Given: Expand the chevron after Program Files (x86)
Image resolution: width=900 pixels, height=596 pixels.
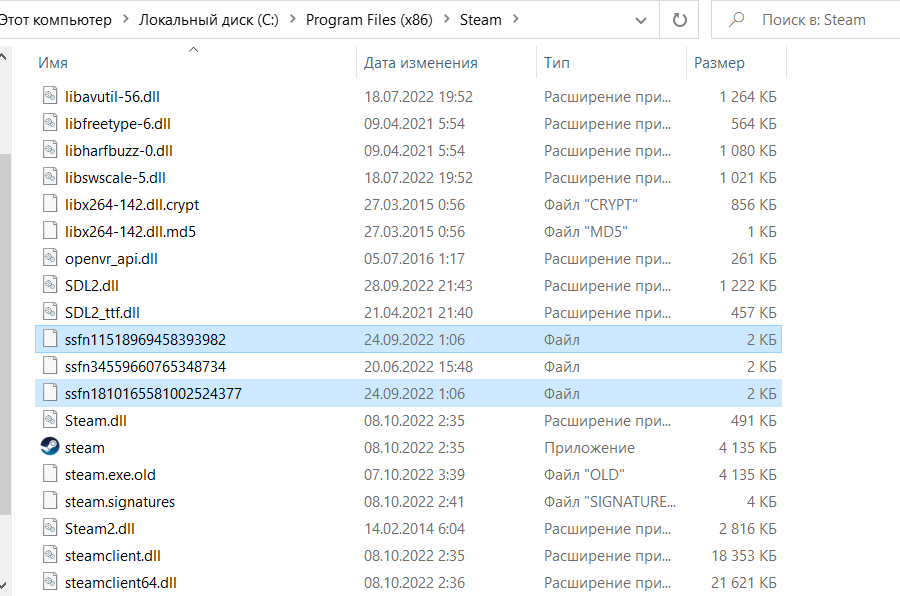Looking at the screenshot, I should pyautogui.click(x=447, y=20).
